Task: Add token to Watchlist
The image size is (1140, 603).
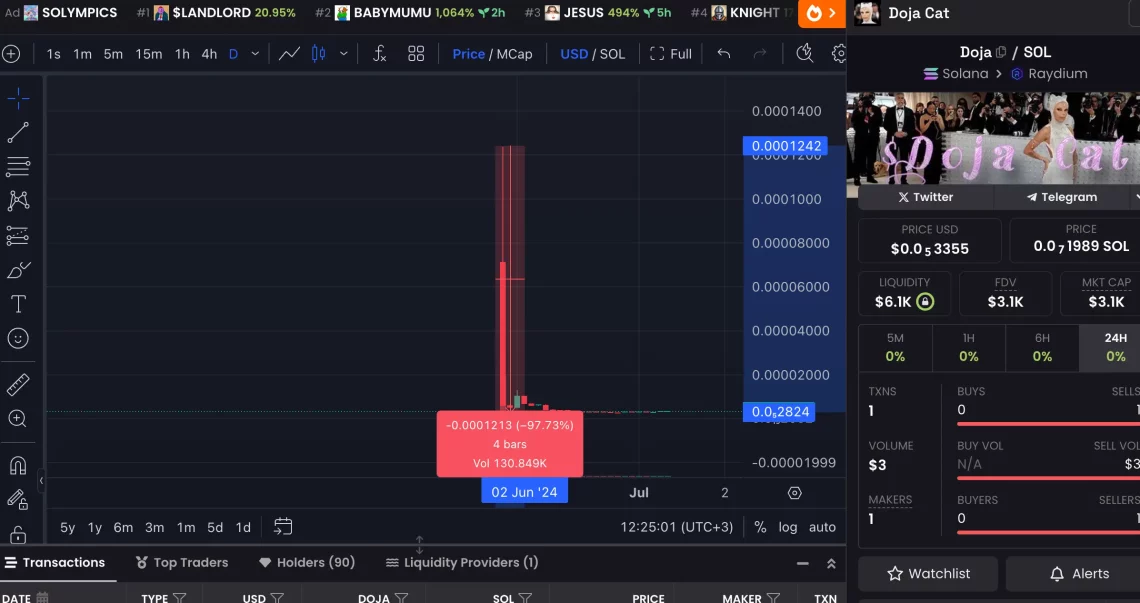Action: coord(928,574)
